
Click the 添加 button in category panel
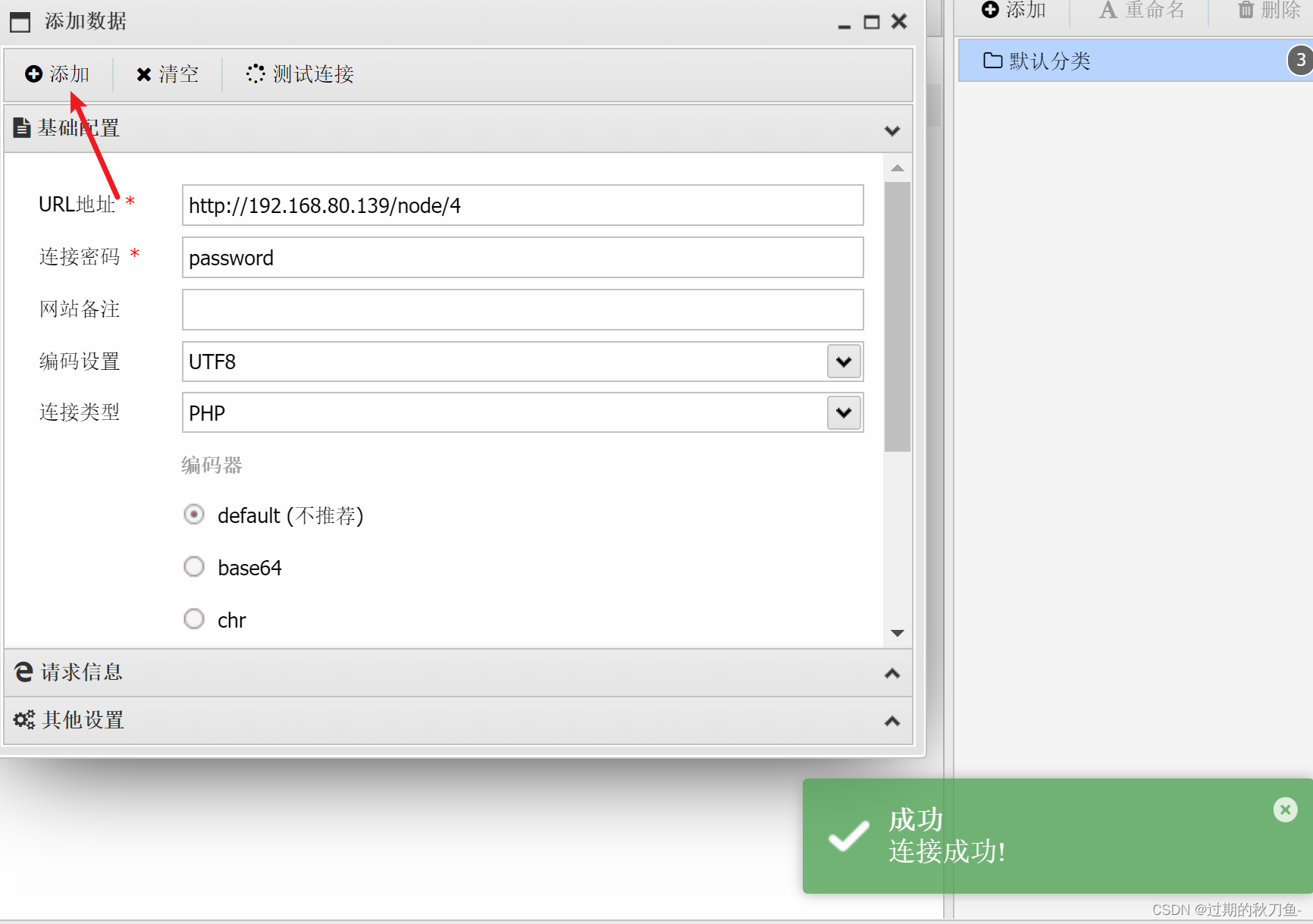(1014, 10)
